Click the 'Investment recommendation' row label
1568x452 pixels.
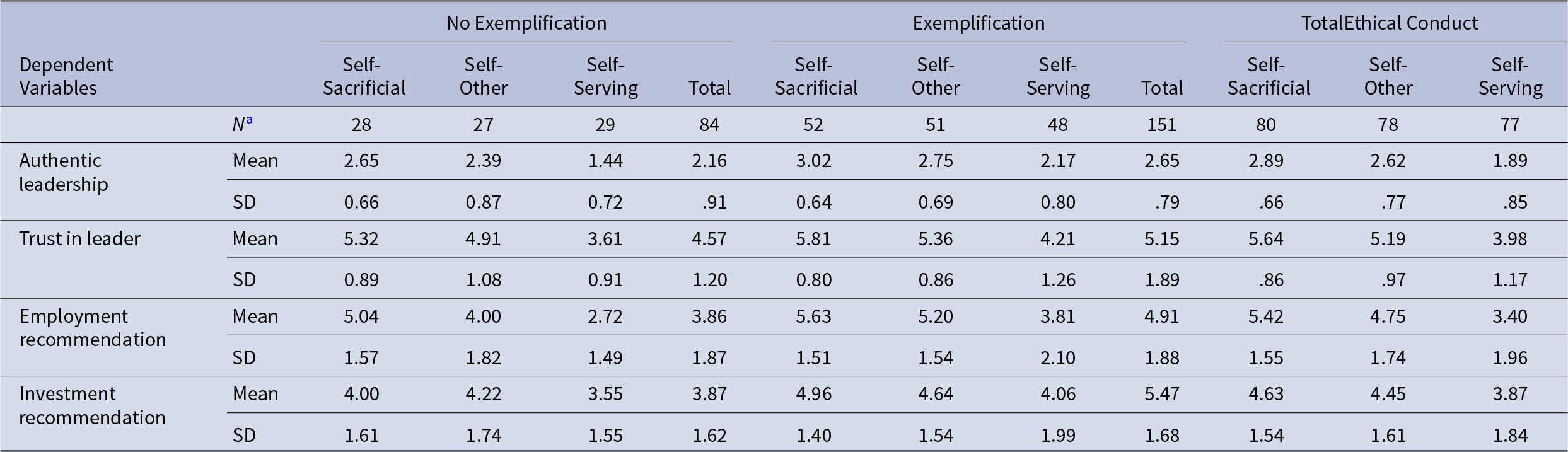(x=92, y=405)
